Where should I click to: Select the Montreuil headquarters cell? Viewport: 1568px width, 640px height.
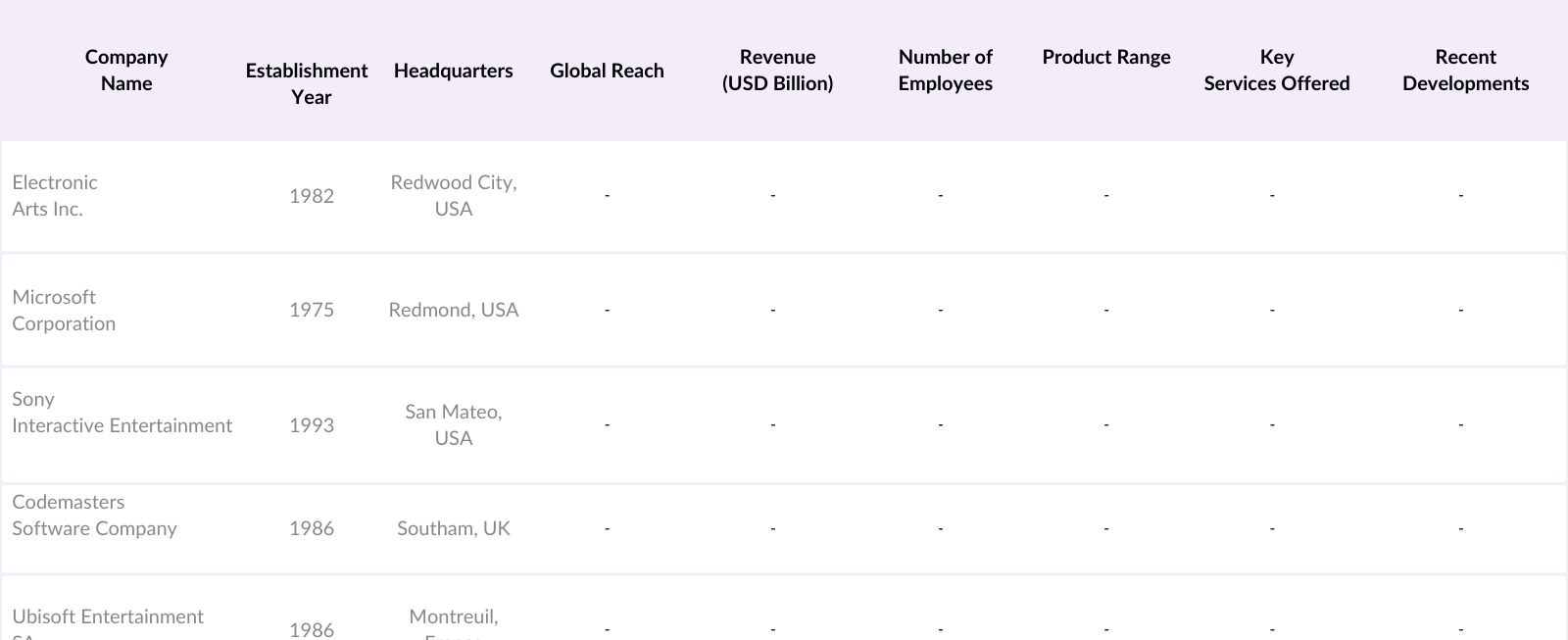pos(453,623)
